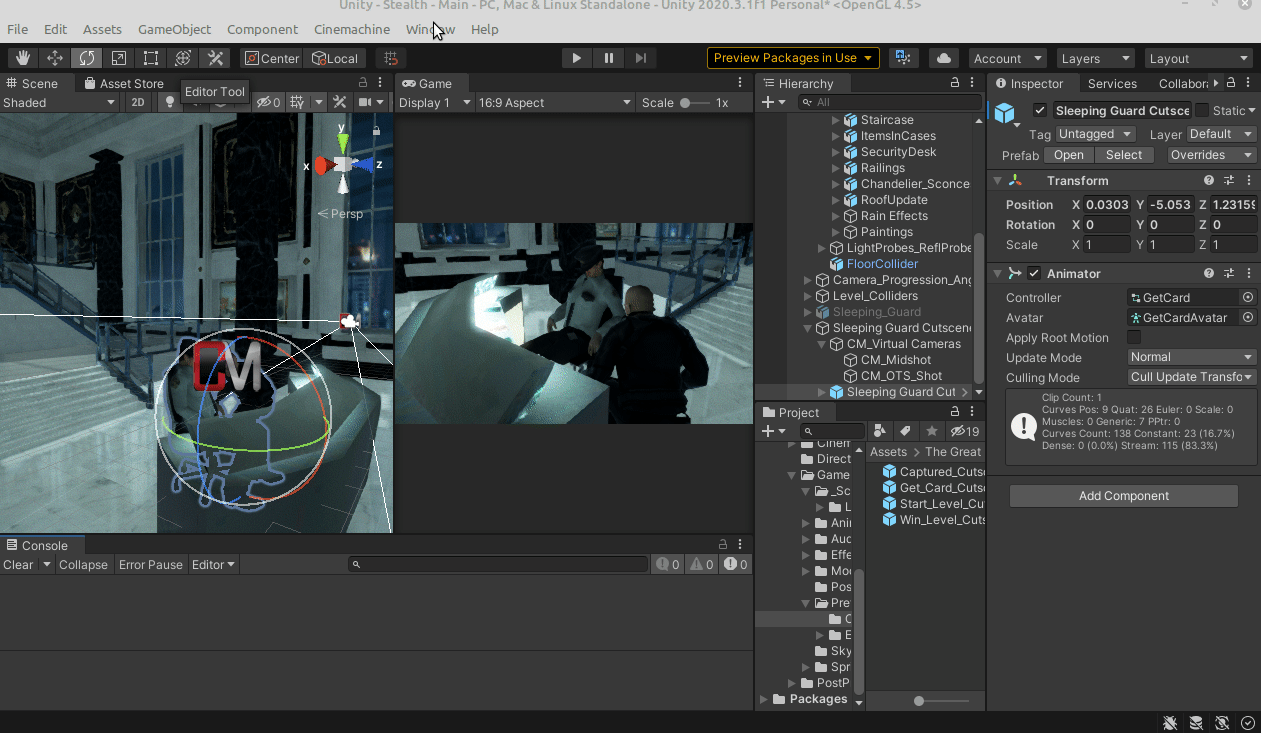
Task: Select CM_OTS_Shot in the Hierarchy
Action: [901, 376]
